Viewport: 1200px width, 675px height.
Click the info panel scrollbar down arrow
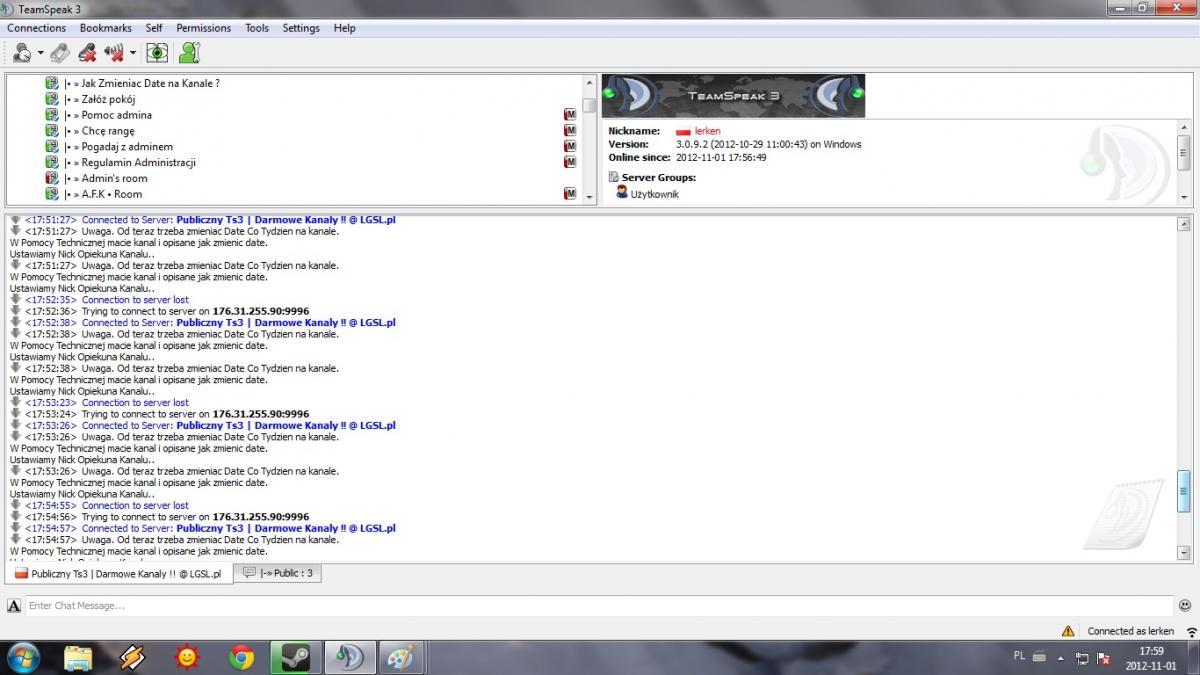pos(1184,197)
